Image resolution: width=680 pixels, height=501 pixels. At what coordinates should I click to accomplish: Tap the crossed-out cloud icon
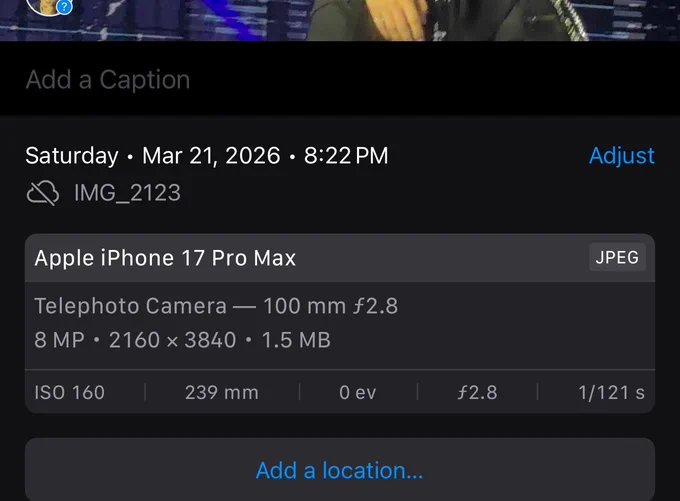(43, 193)
